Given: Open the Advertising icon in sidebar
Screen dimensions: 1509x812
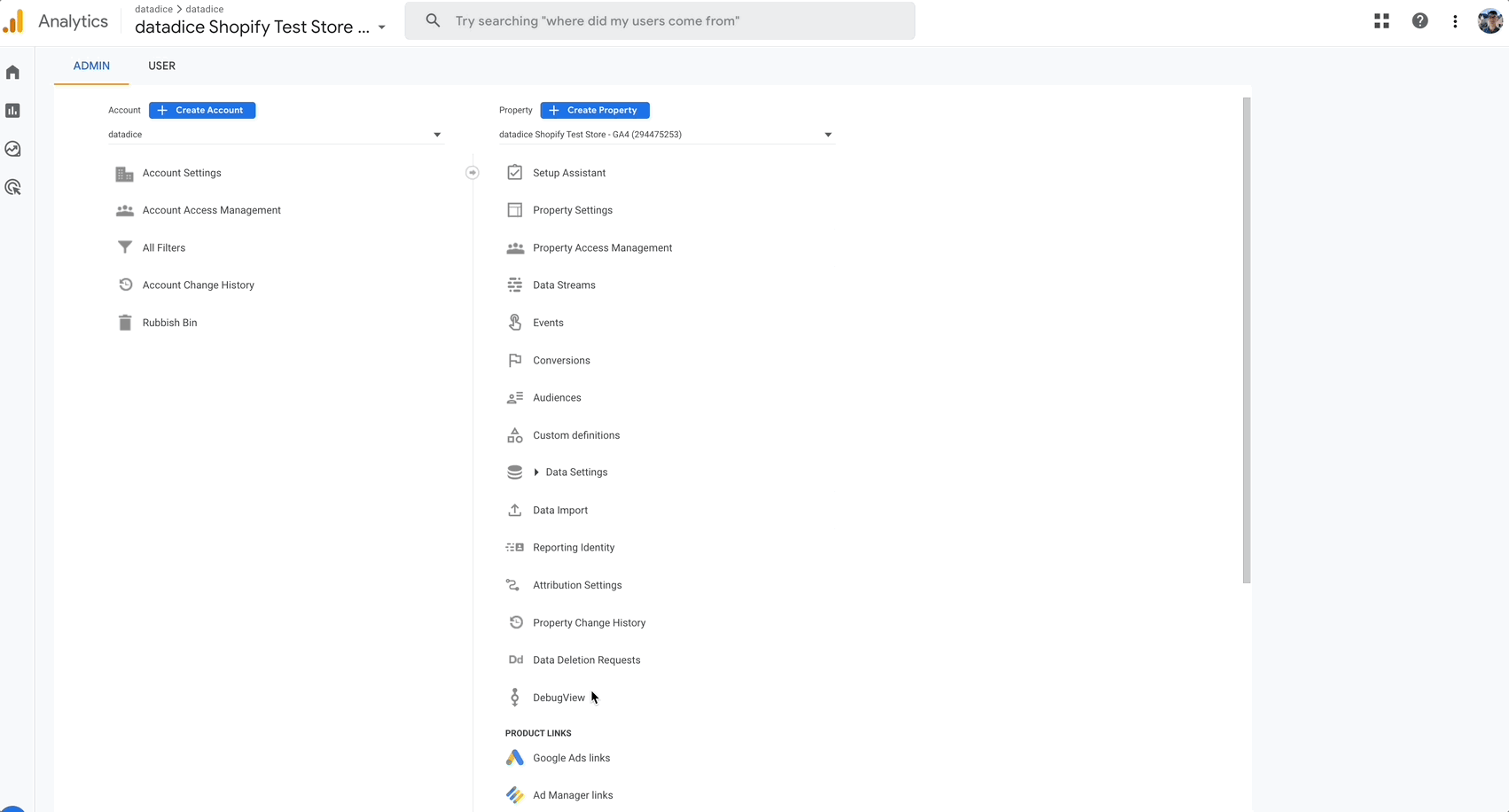Looking at the screenshot, I should pos(12,187).
